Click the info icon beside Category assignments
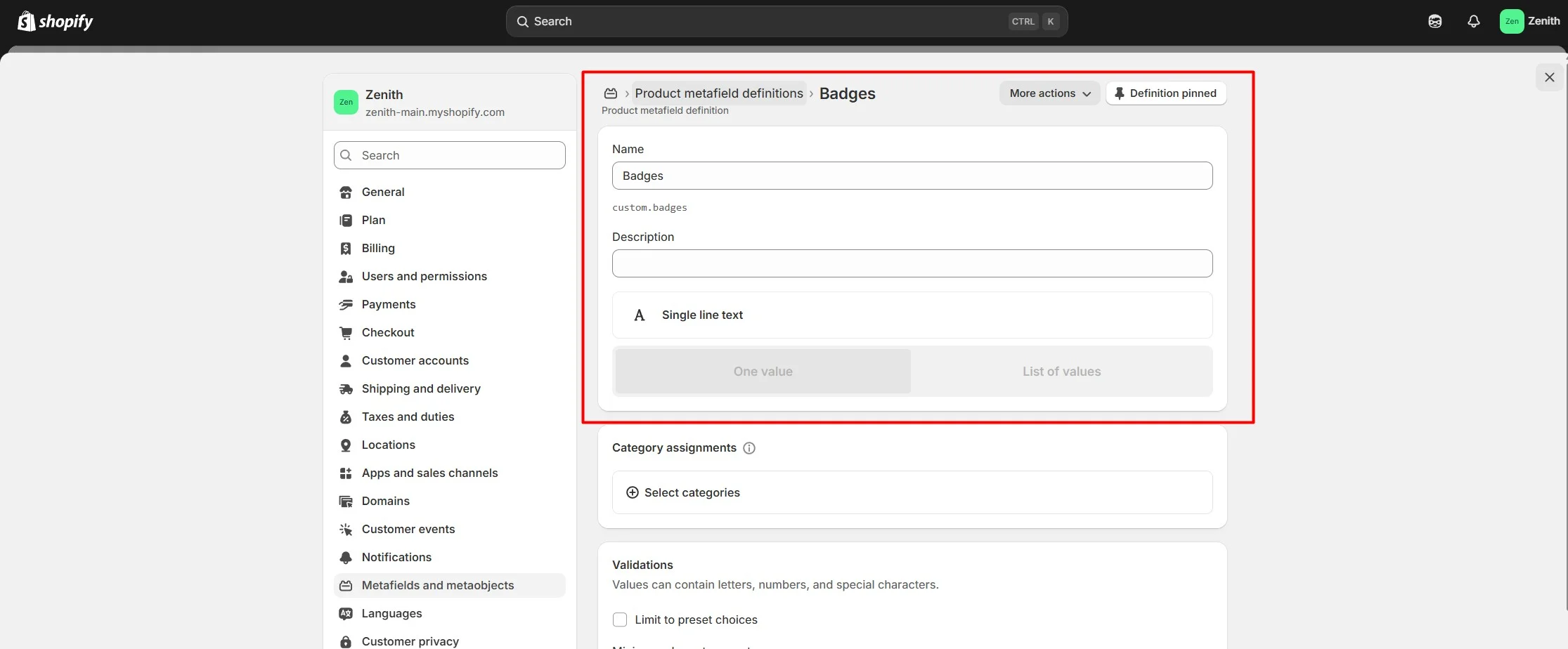The width and height of the screenshot is (1568, 649). 749,448
